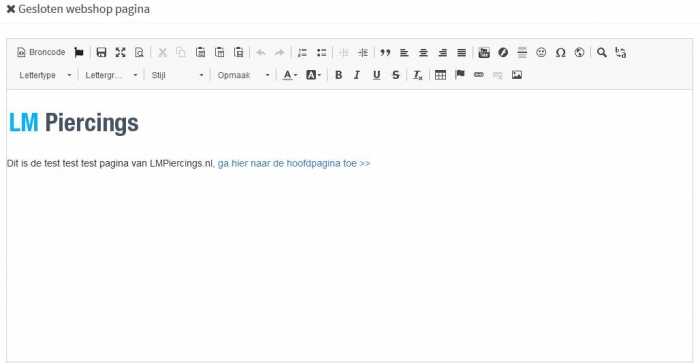The height and width of the screenshot is (363, 700).
Task: Redo the change arrow
Action: pos(279,53)
